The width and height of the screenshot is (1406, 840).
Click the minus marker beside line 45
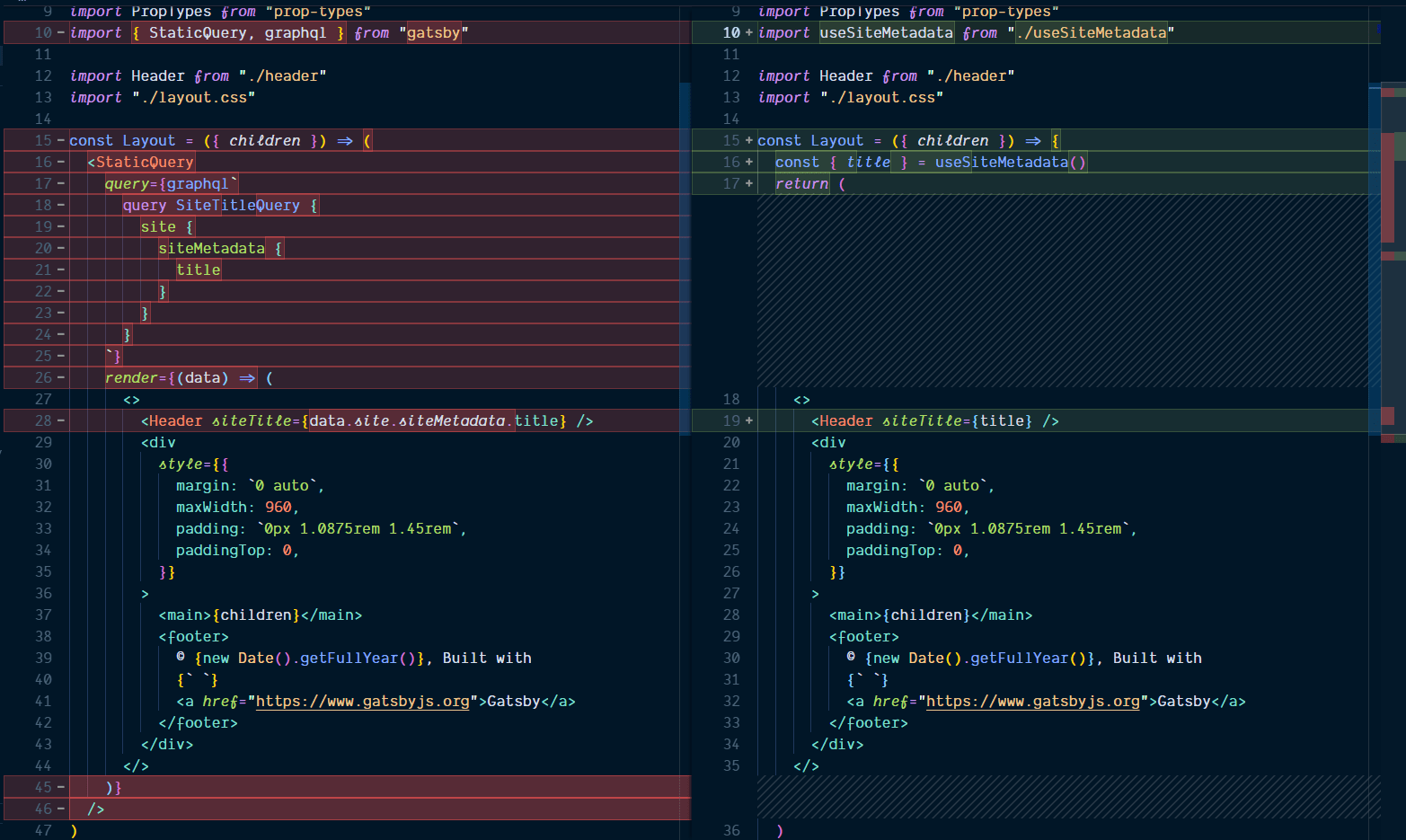point(58,787)
